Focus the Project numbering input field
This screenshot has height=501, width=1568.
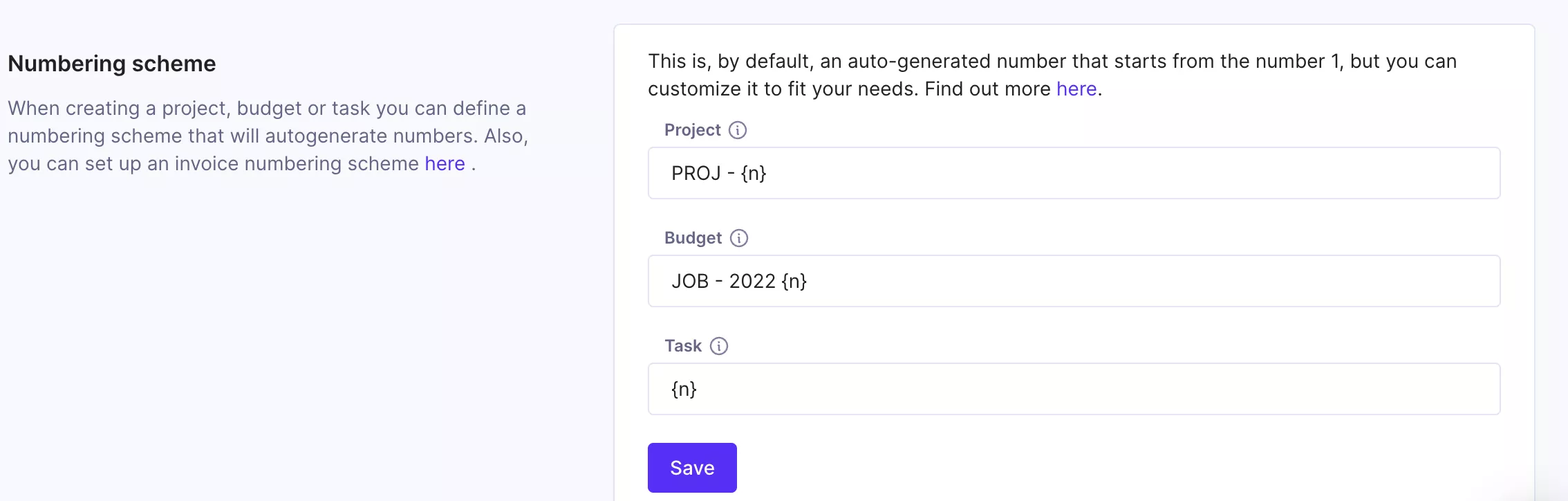tap(1074, 173)
